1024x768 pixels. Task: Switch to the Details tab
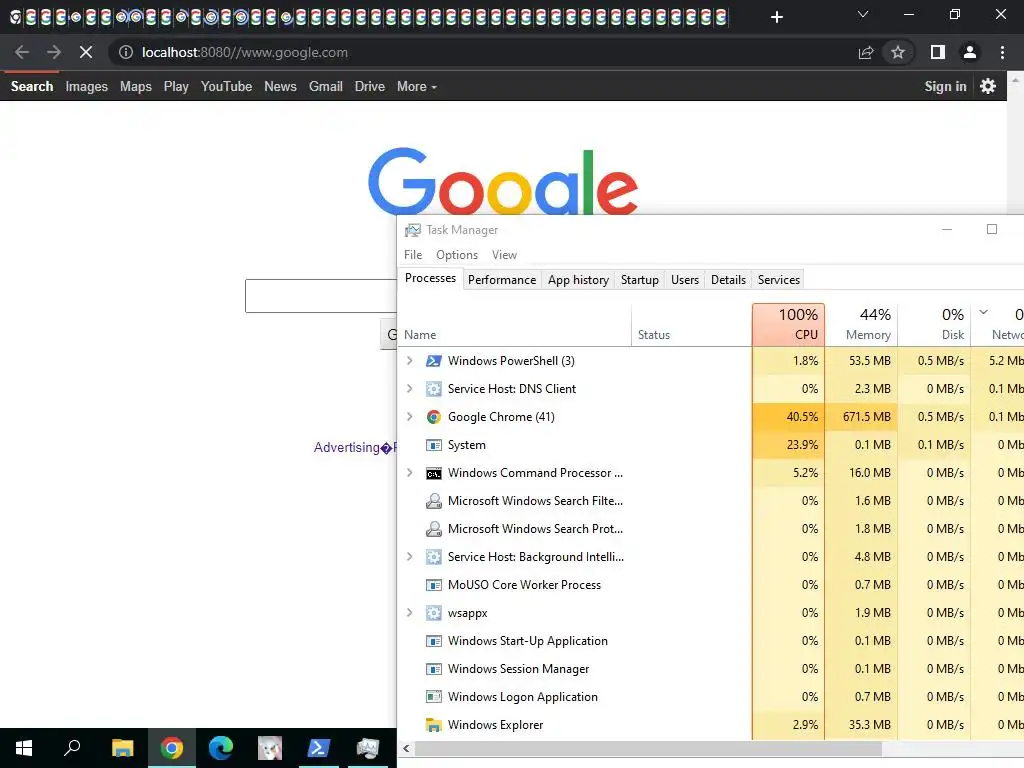click(728, 280)
